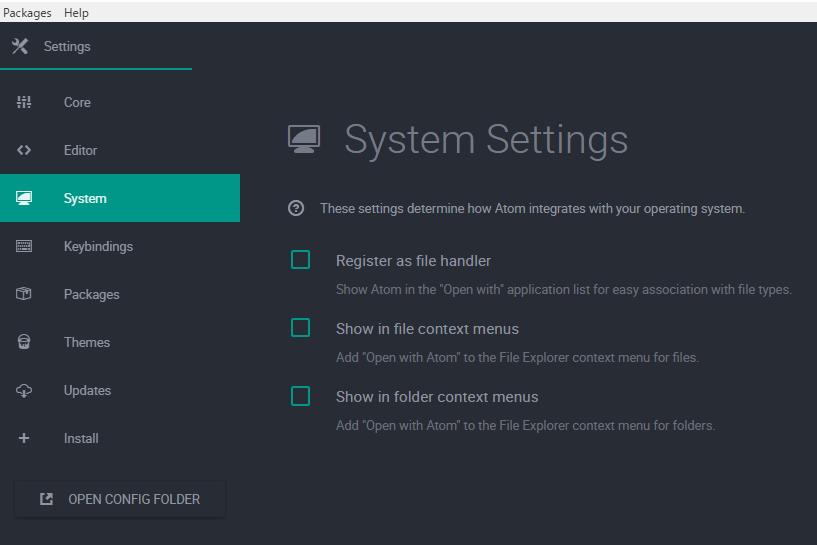
Task: Toggle Show in file context menus checkbox
Action: (x=300, y=328)
